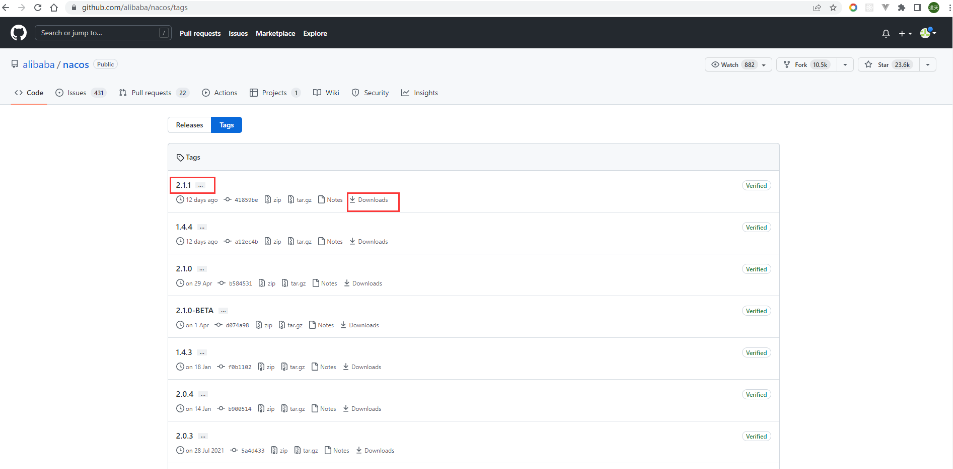Switch to the repository Pull requests tab
Screen dimensions: 953x469
tap(154, 93)
